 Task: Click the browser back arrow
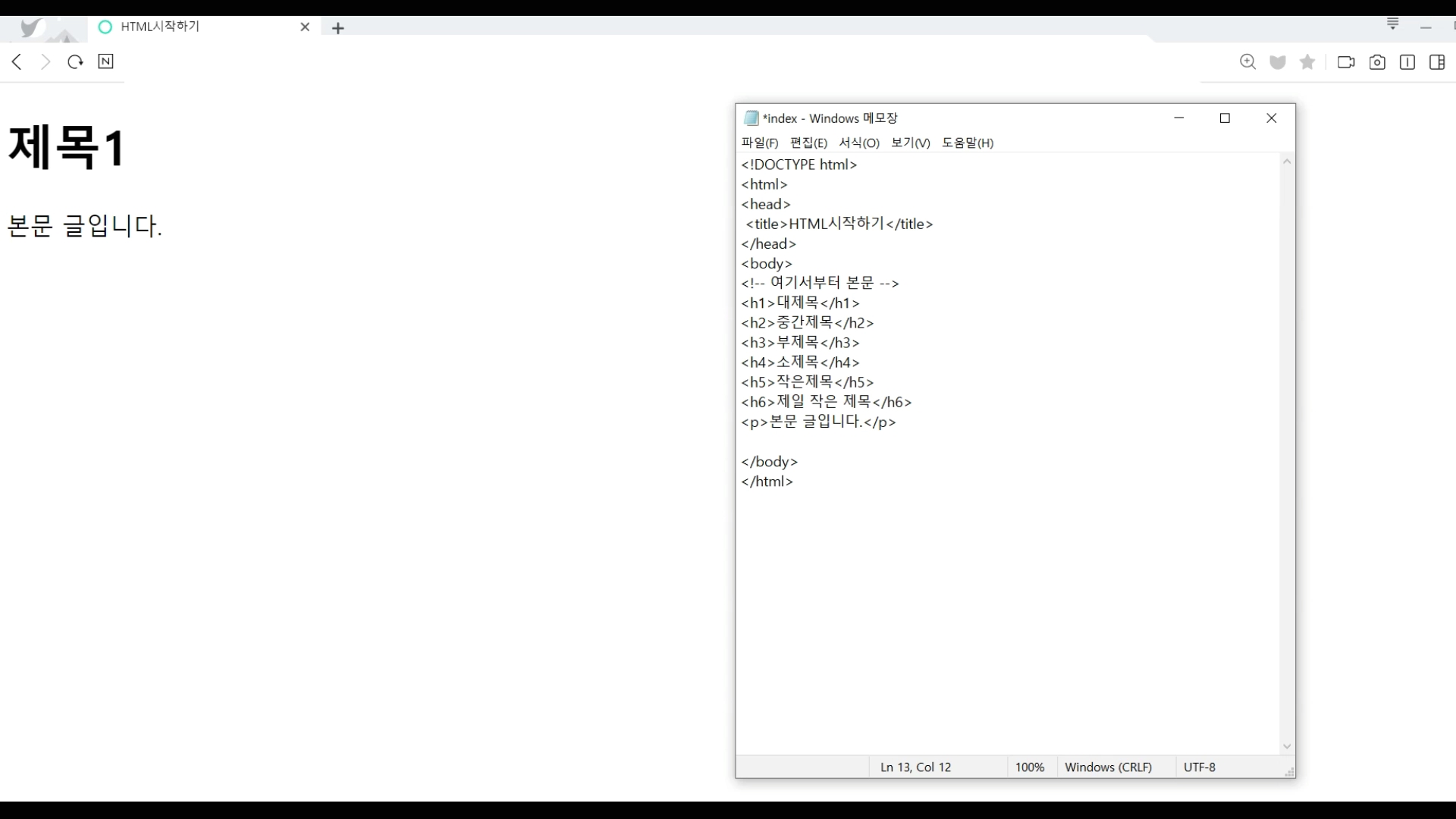pos(17,61)
